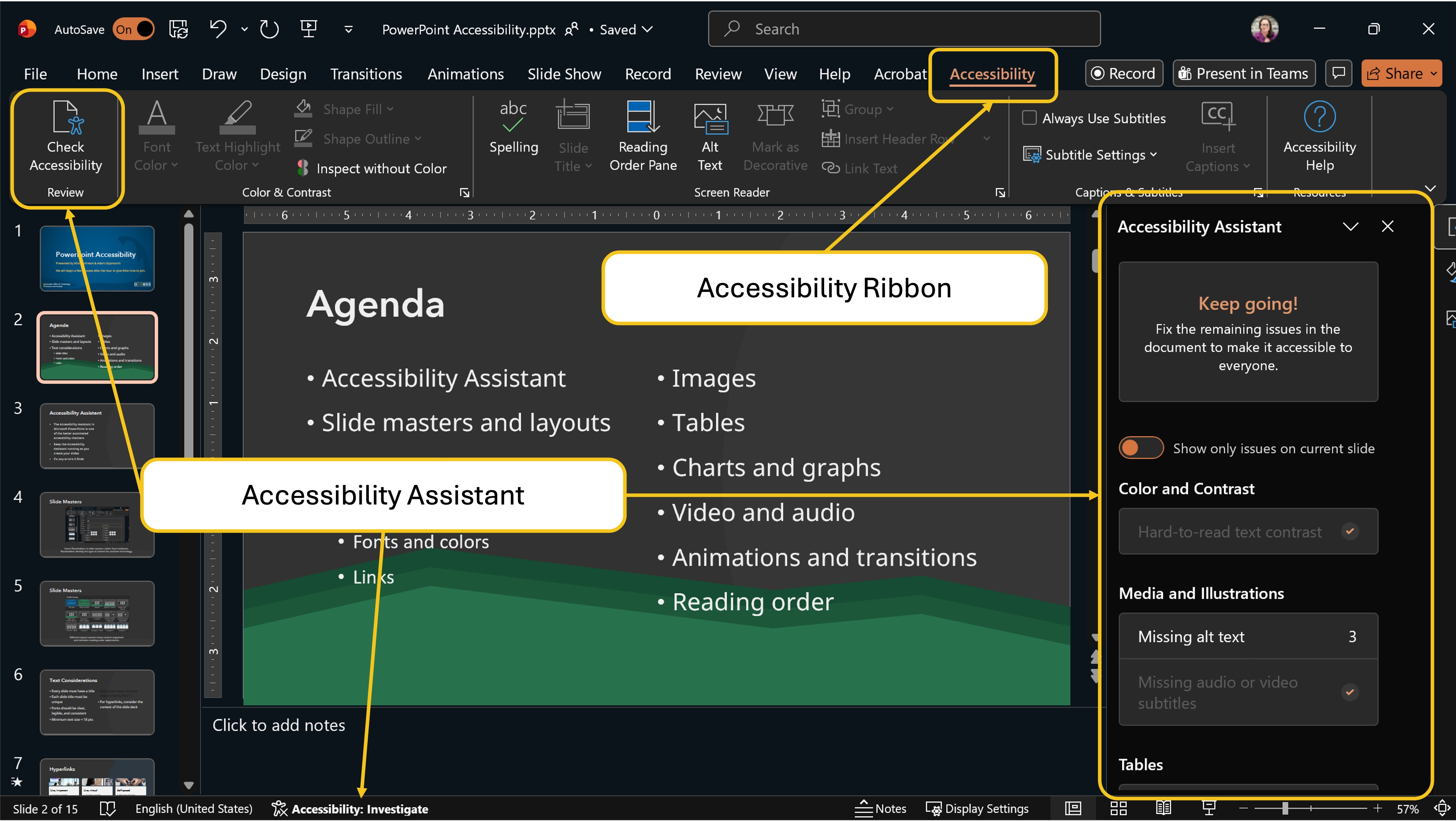Image resolution: width=1456 pixels, height=821 pixels.
Task: Open the Reading Order Pane
Action: point(643,136)
